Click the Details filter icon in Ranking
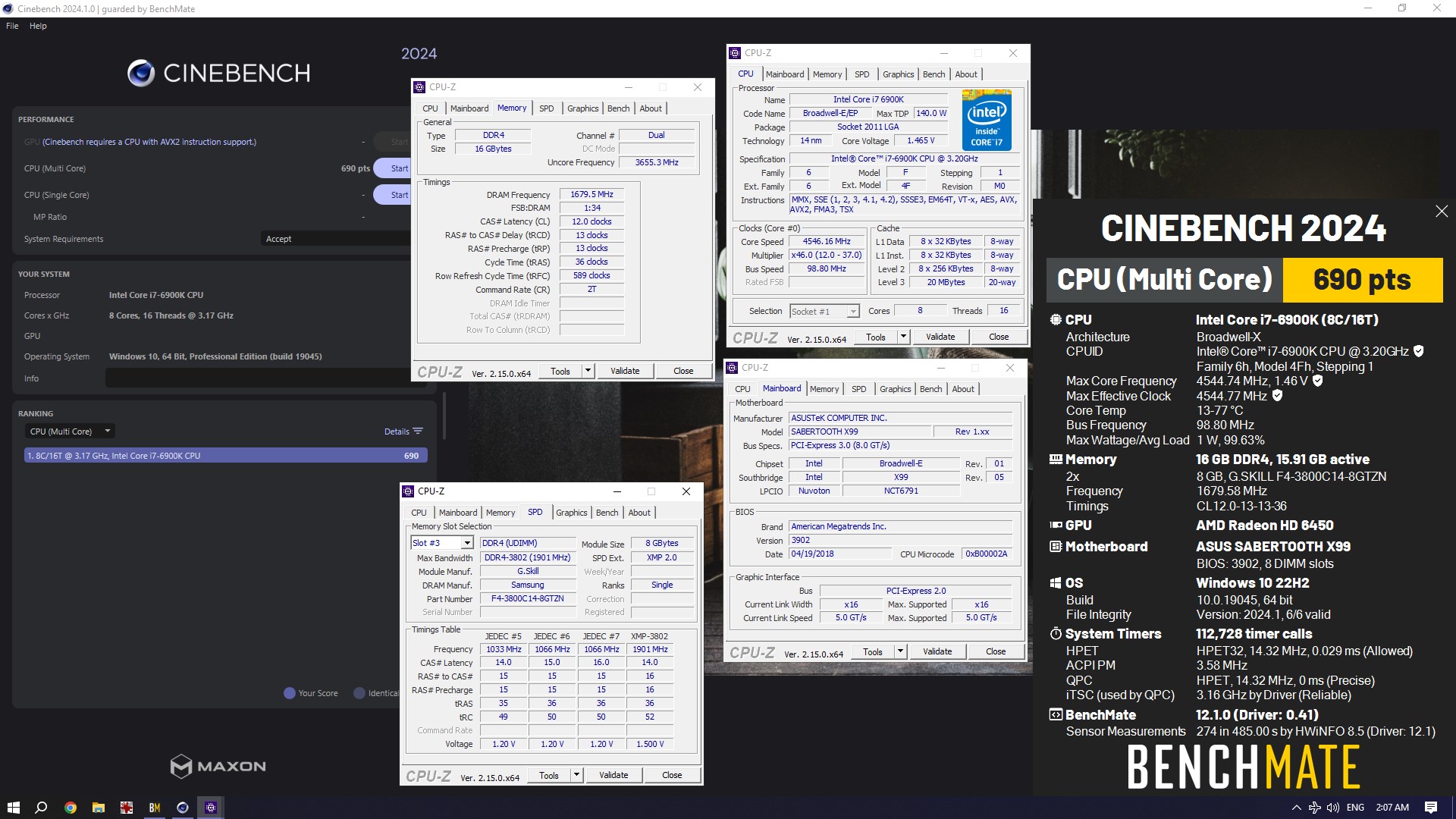 [418, 431]
